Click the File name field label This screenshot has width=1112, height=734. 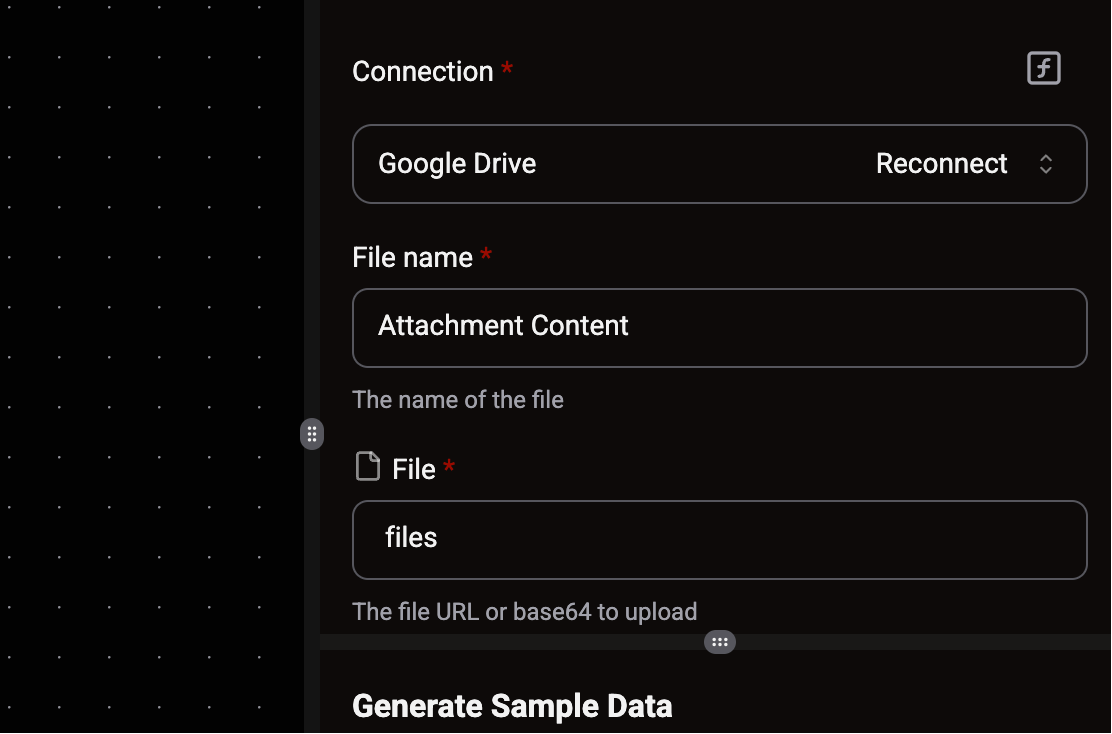point(412,257)
